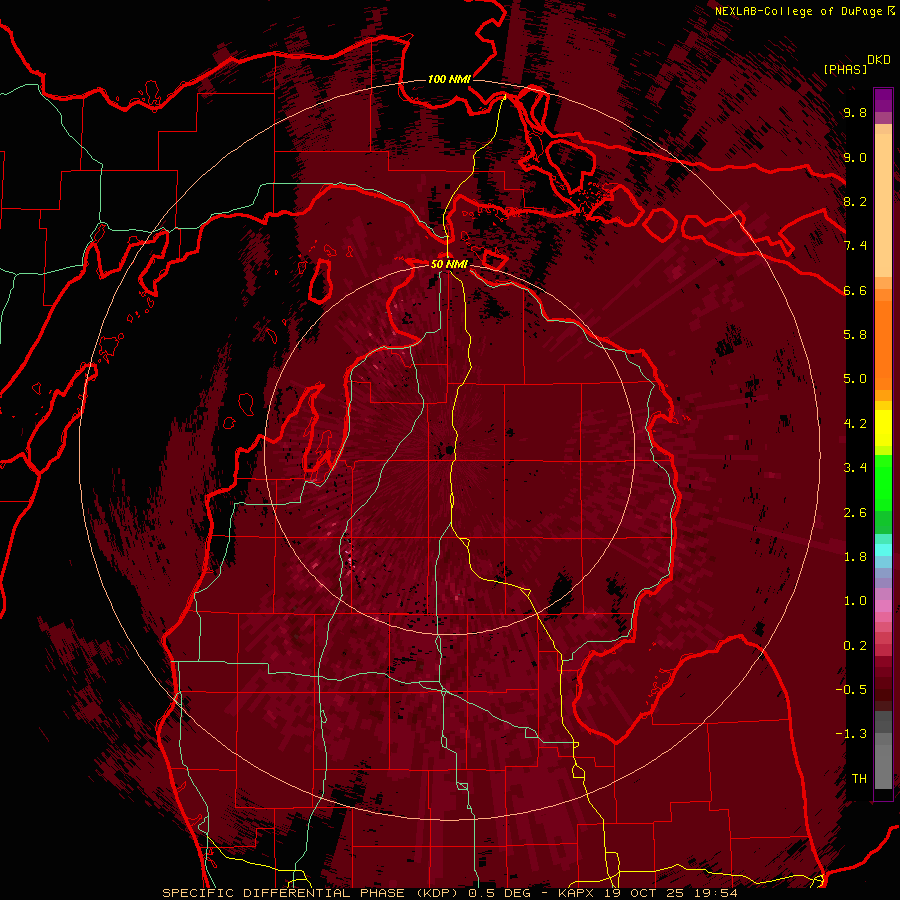
Task: Click the 9.0 value on the legend
Action: [855, 157]
